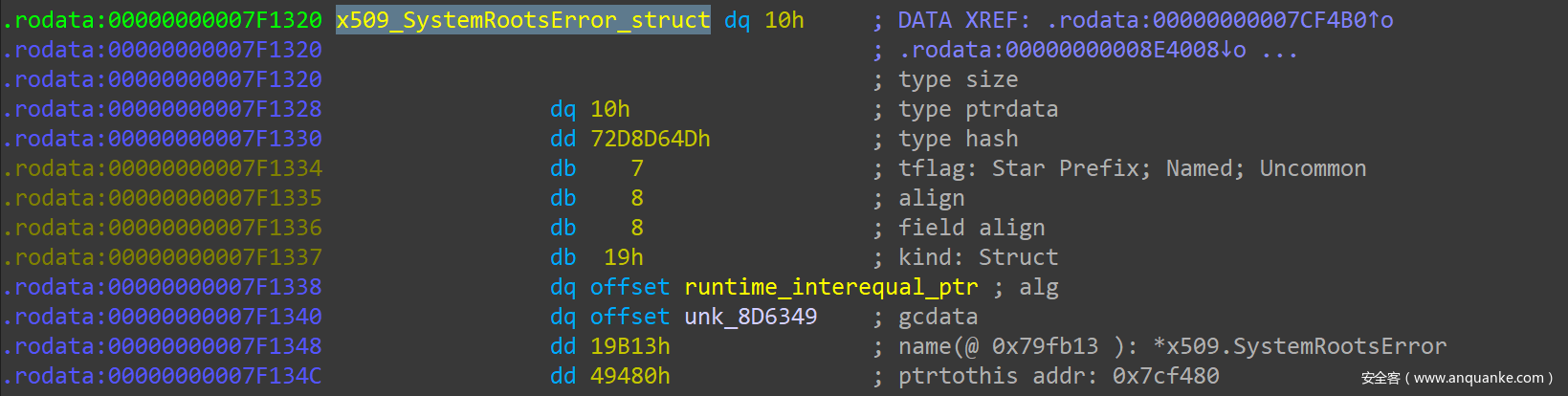Click the 'kind: Struct' comment
This screenshot has height=396, width=1568.
pos(978,257)
